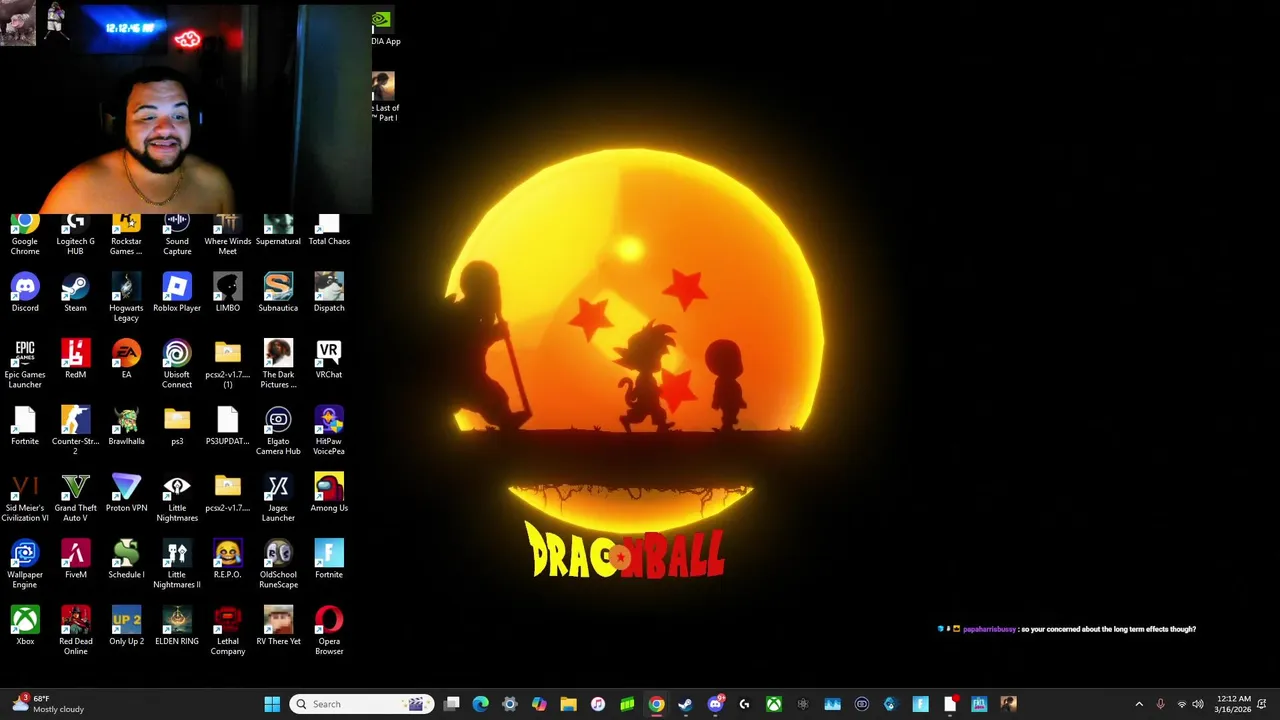1280x720 pixels.
Task: Select Fortnite file icon beside Counter-Strike
Action: [25, 427]
